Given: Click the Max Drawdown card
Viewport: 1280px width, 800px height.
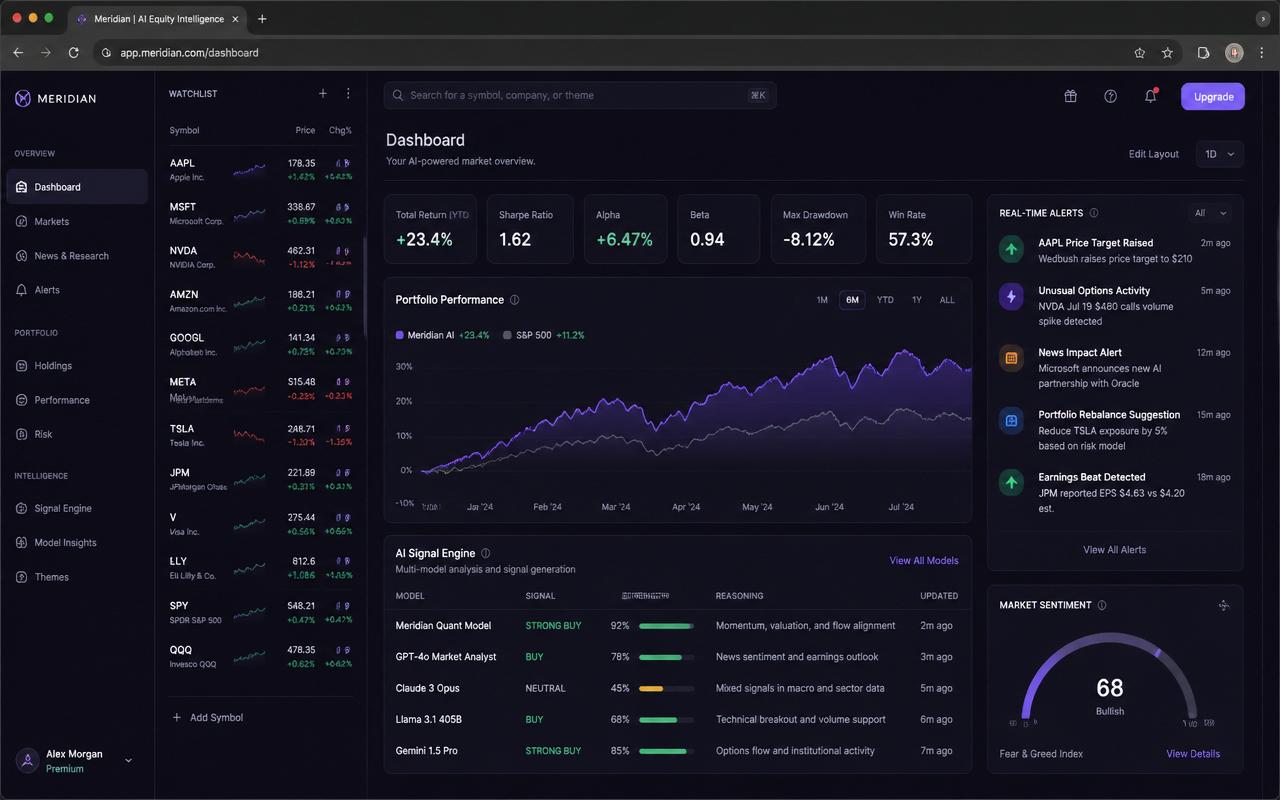Looking at the screenshot, I should pos(817,229).
